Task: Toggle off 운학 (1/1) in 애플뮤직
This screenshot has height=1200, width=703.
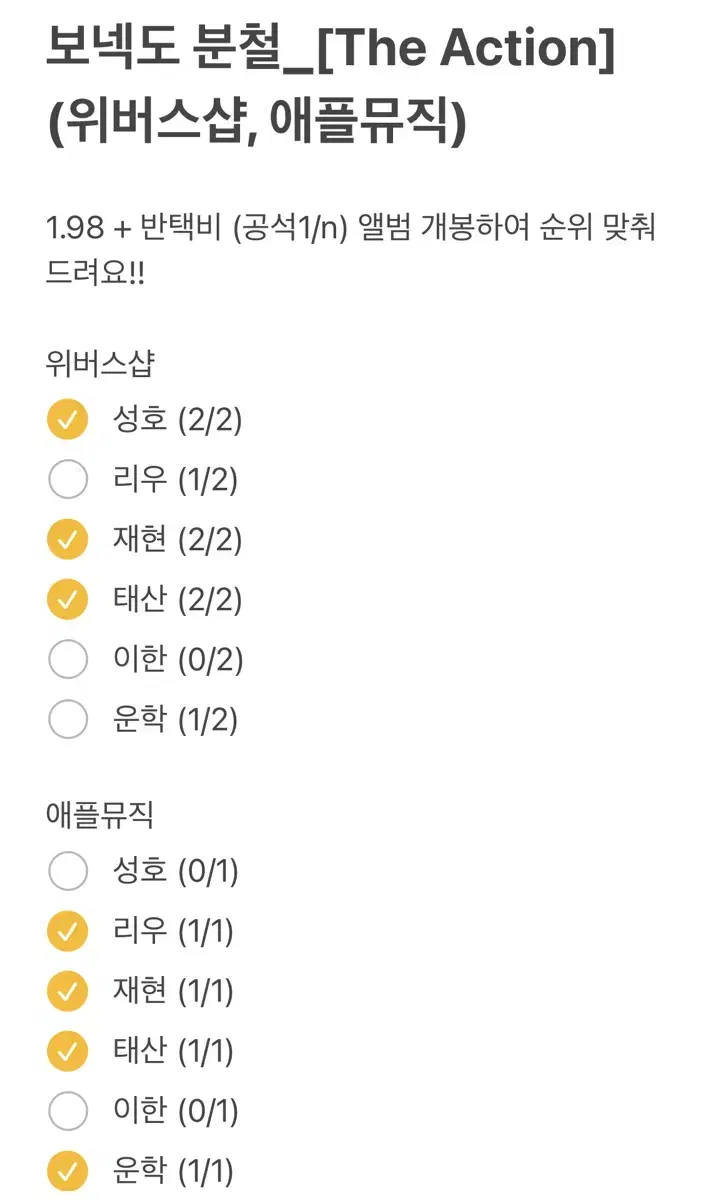Action: tap(67, 1170)
